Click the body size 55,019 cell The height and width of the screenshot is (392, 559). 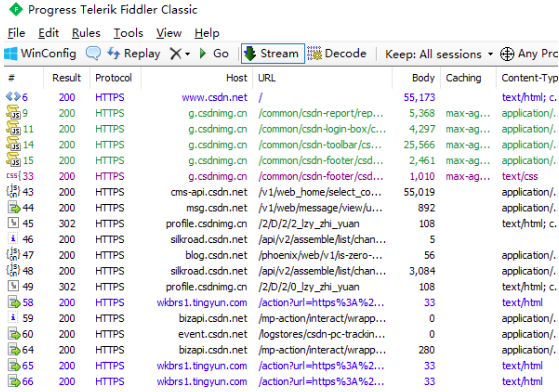[x=419, y=192]
